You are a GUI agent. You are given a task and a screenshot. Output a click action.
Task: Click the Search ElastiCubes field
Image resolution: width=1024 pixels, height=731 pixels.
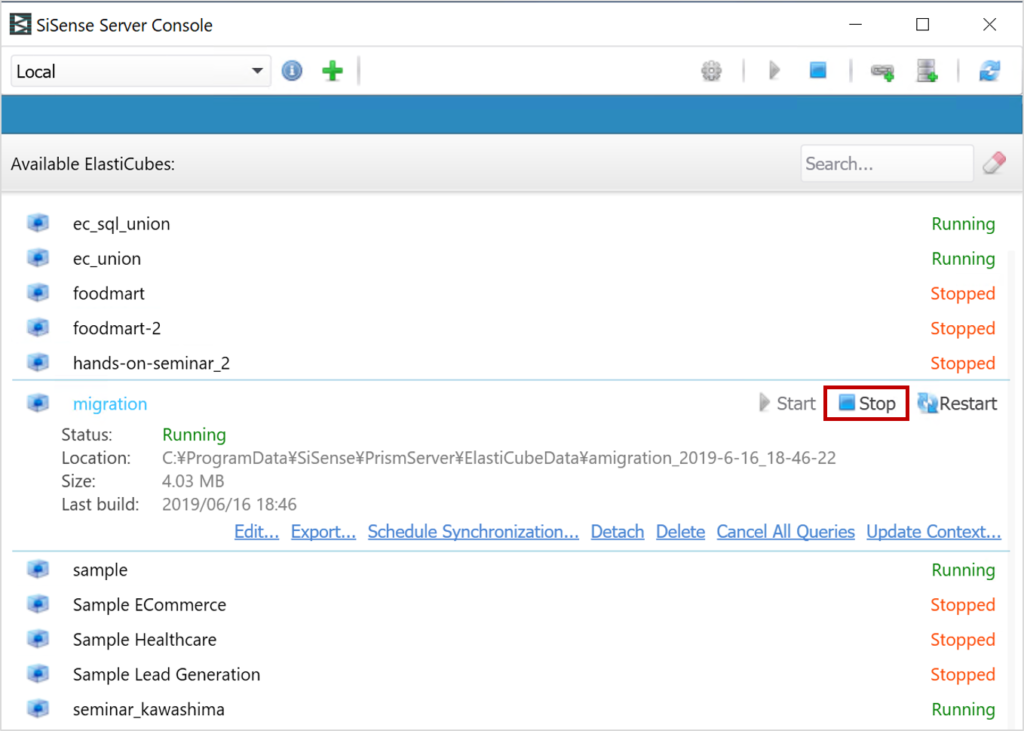(x=886, y=163)
